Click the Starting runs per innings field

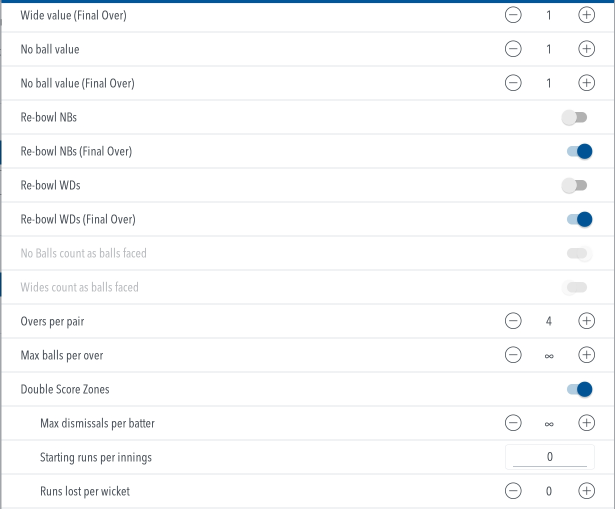pos(550,457)
